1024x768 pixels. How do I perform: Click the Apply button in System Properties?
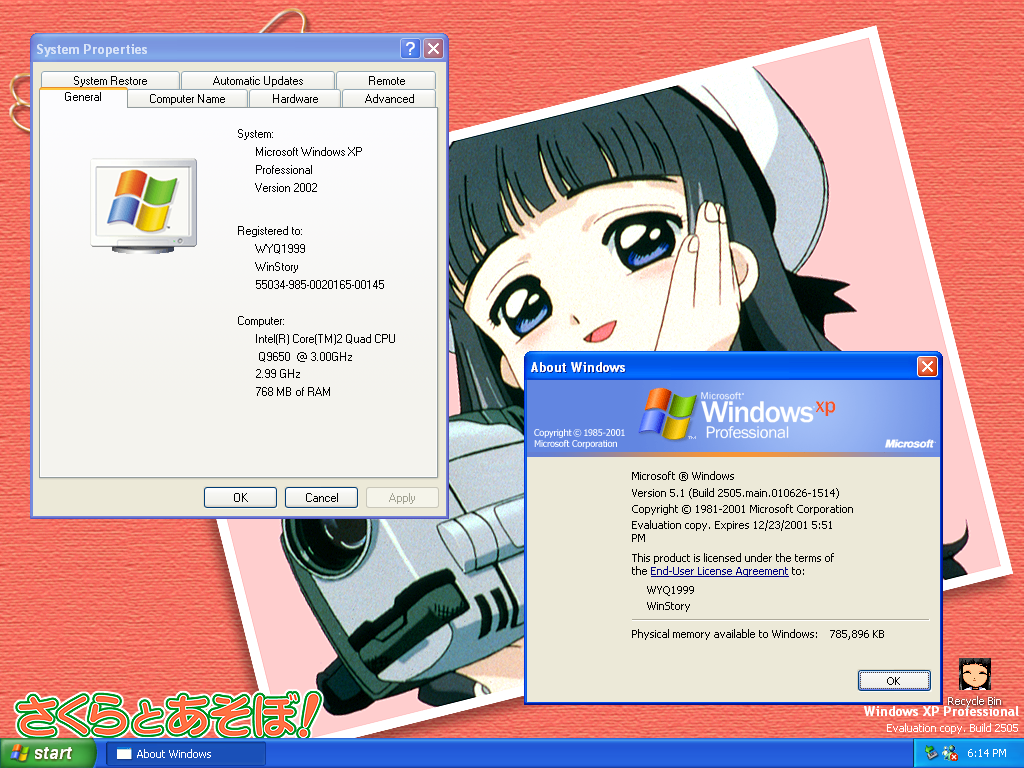(402, 498)
